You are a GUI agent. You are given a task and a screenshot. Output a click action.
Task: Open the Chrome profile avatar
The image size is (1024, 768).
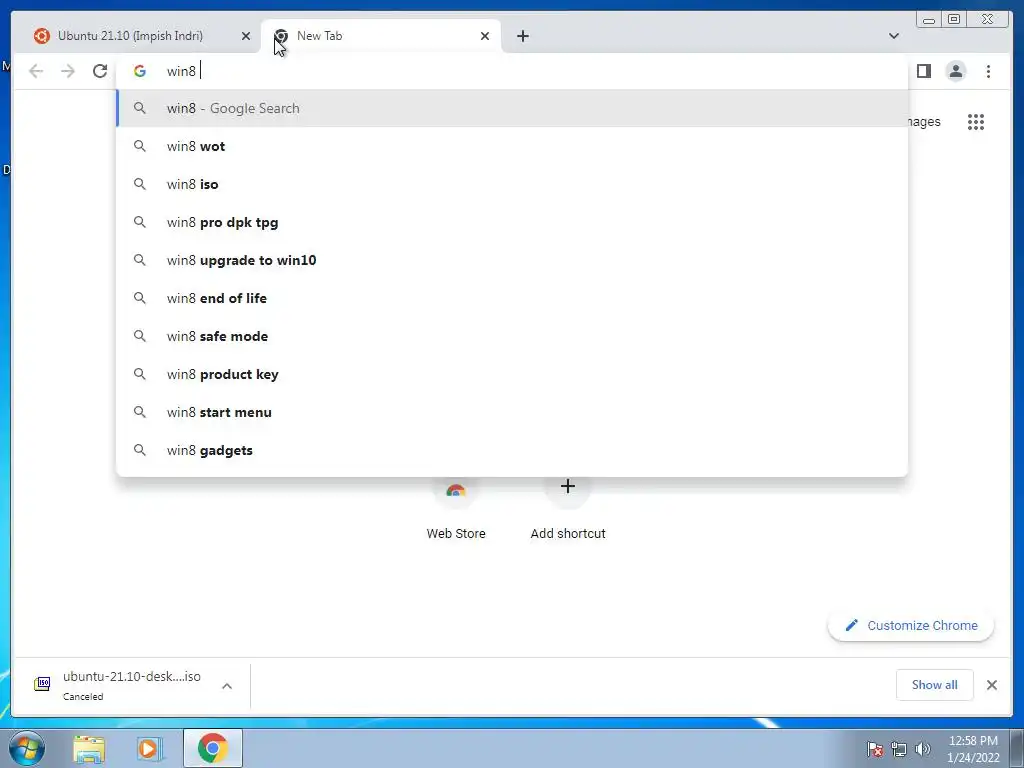click(x=956, y=71)
